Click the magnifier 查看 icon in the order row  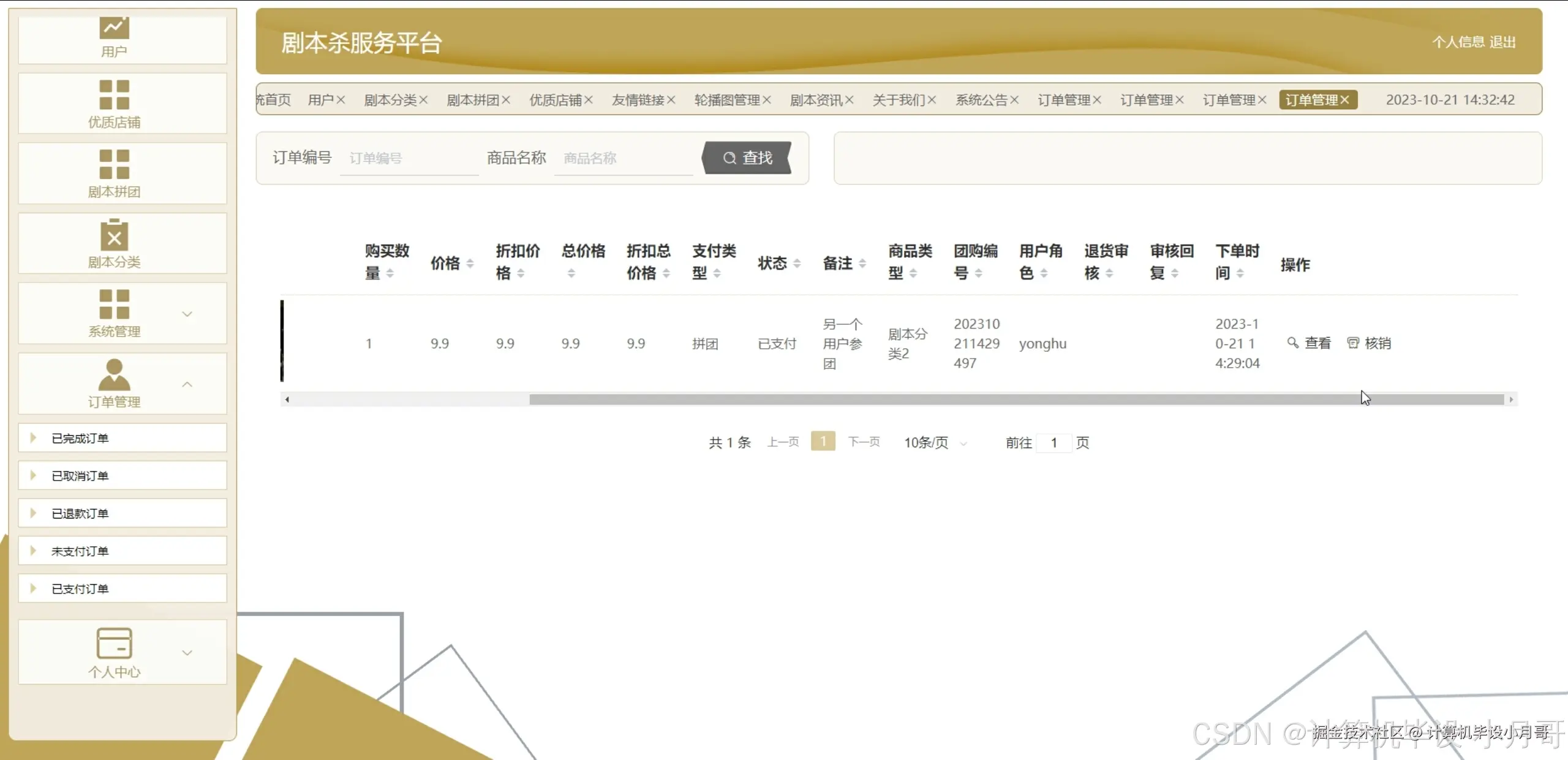click(1293, 343)
